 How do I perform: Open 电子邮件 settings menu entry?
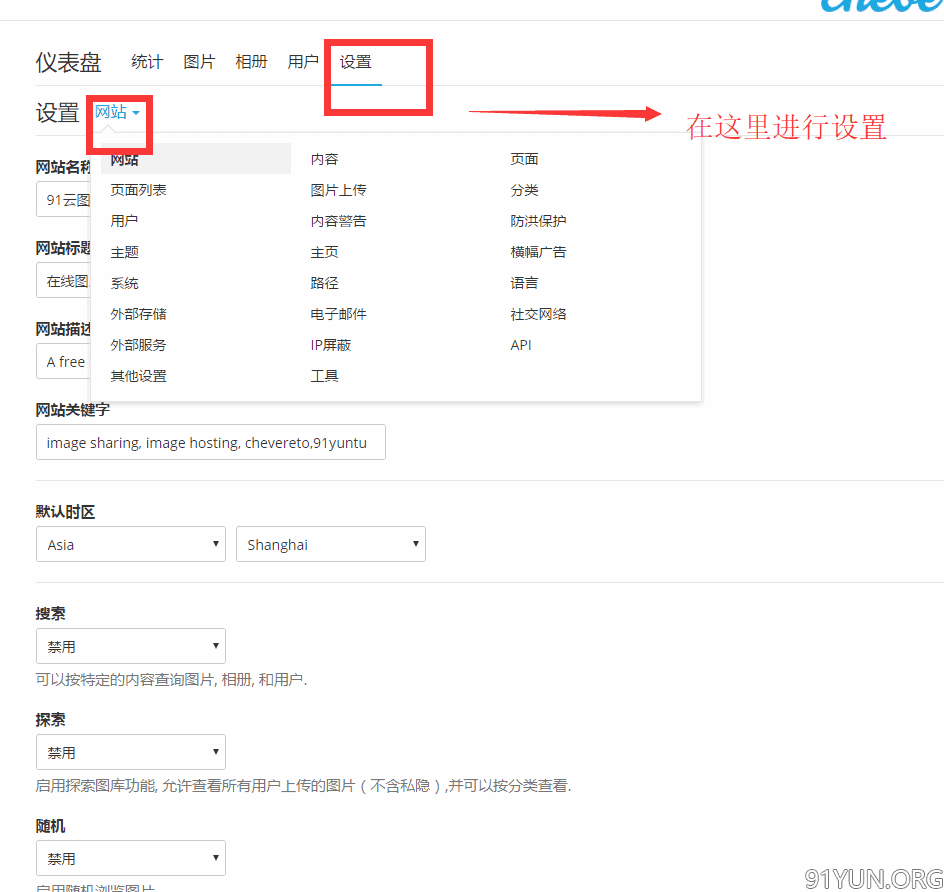(x=338, y=314)
